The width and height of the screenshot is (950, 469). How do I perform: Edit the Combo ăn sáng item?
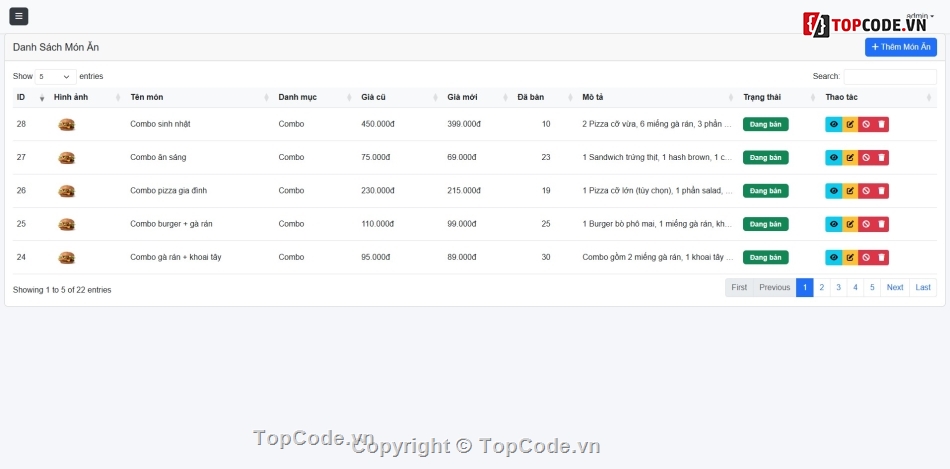point(850,158)
